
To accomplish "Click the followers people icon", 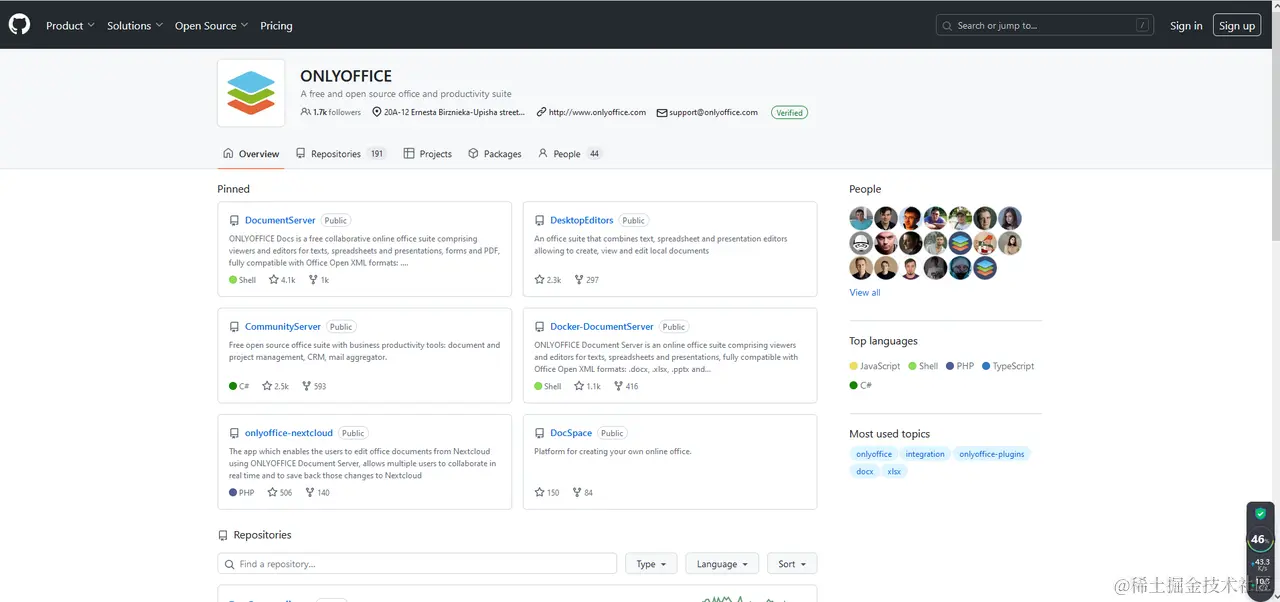I will pos(306,112).
